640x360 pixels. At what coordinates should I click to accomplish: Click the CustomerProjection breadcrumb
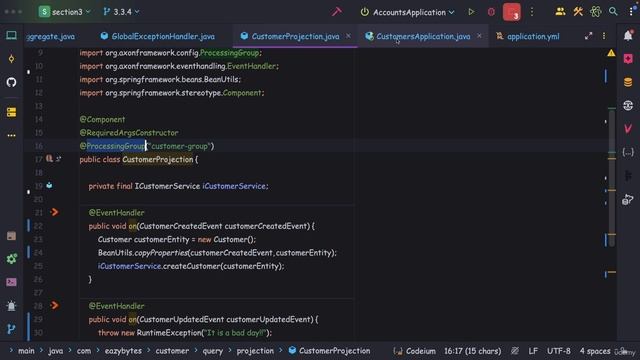[x=329, y=351]
